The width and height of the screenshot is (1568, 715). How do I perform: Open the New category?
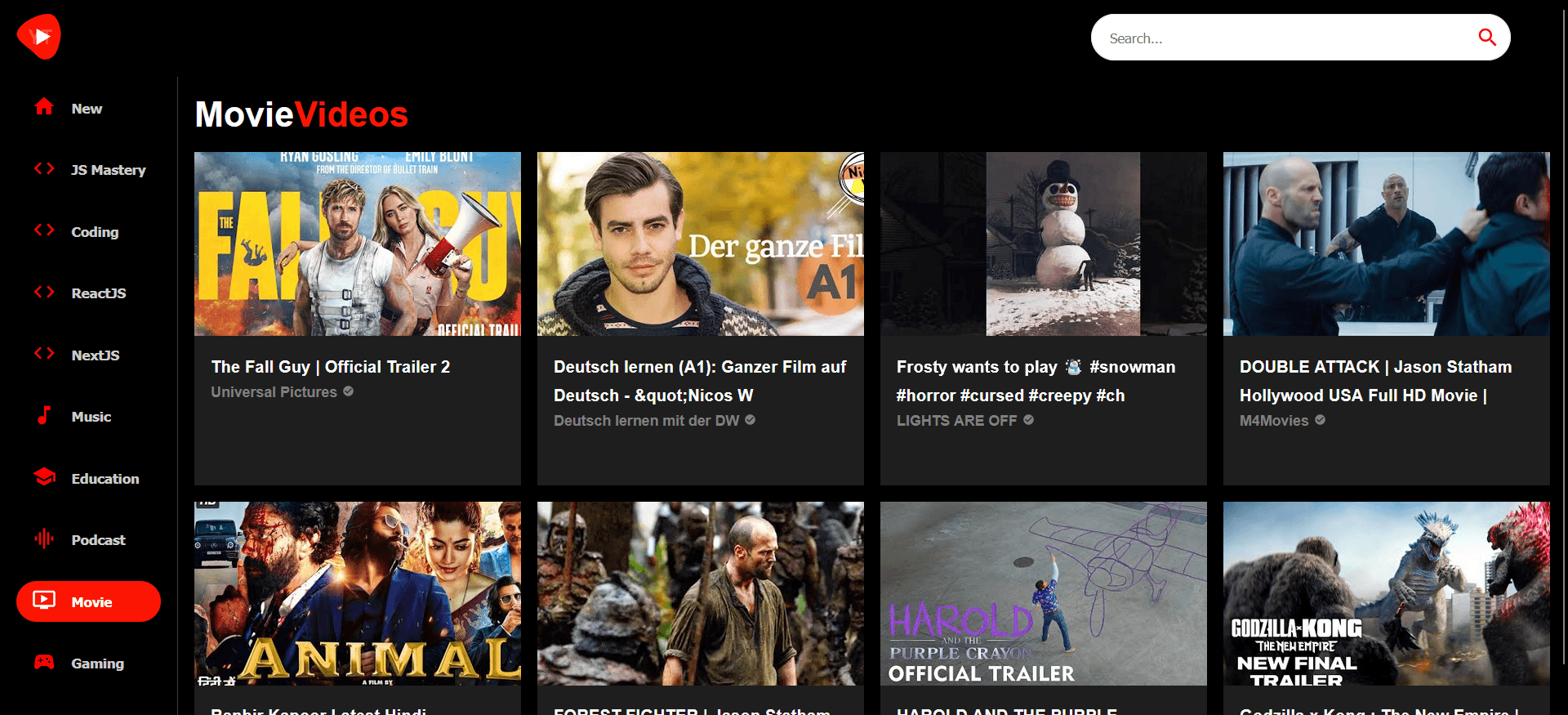point(88,108)
